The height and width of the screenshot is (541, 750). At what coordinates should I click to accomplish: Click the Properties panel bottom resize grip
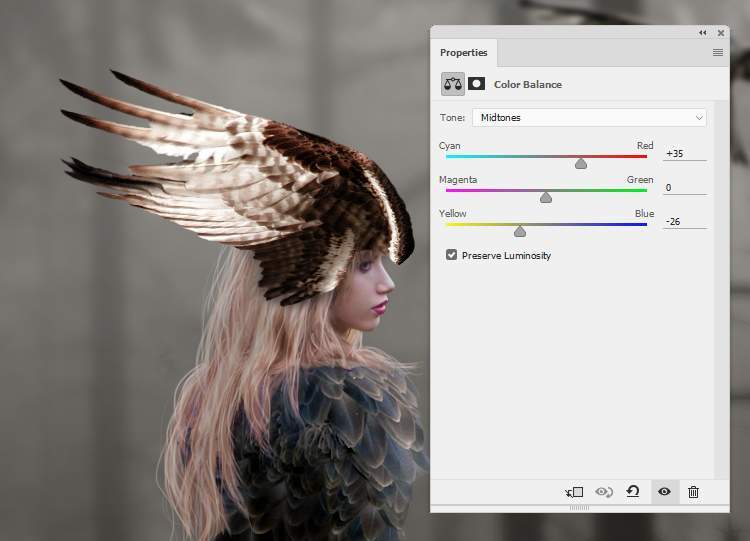[579, 508]
